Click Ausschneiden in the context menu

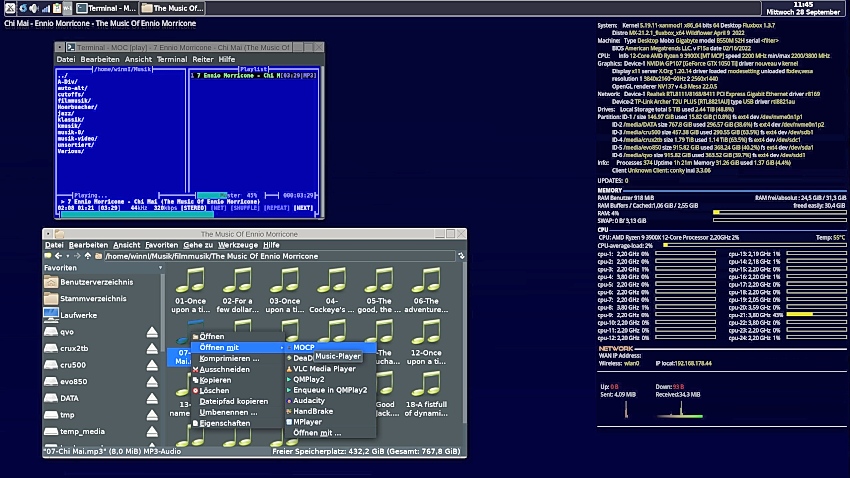point(224,369)
